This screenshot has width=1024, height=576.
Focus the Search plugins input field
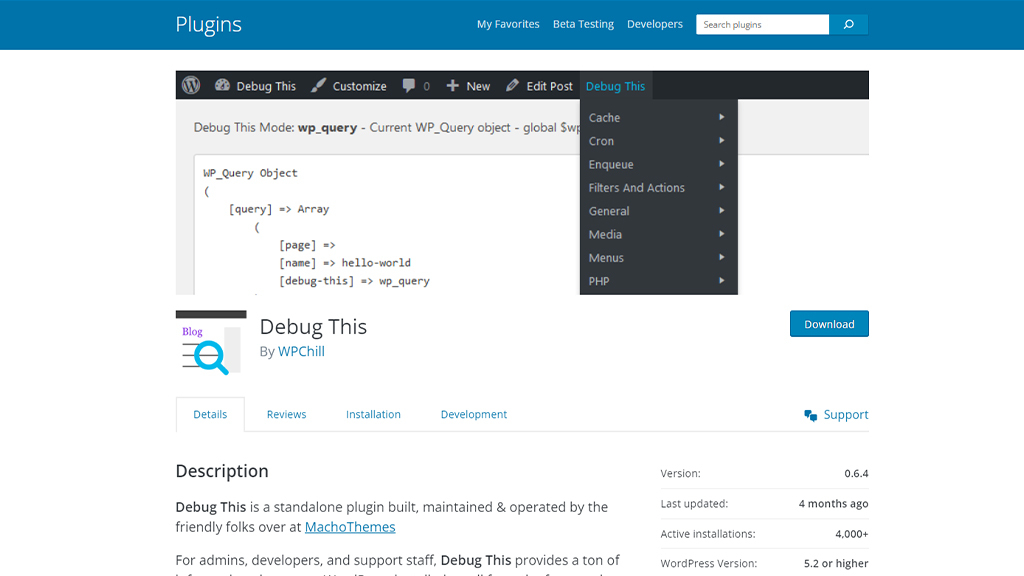pos(762,25)
